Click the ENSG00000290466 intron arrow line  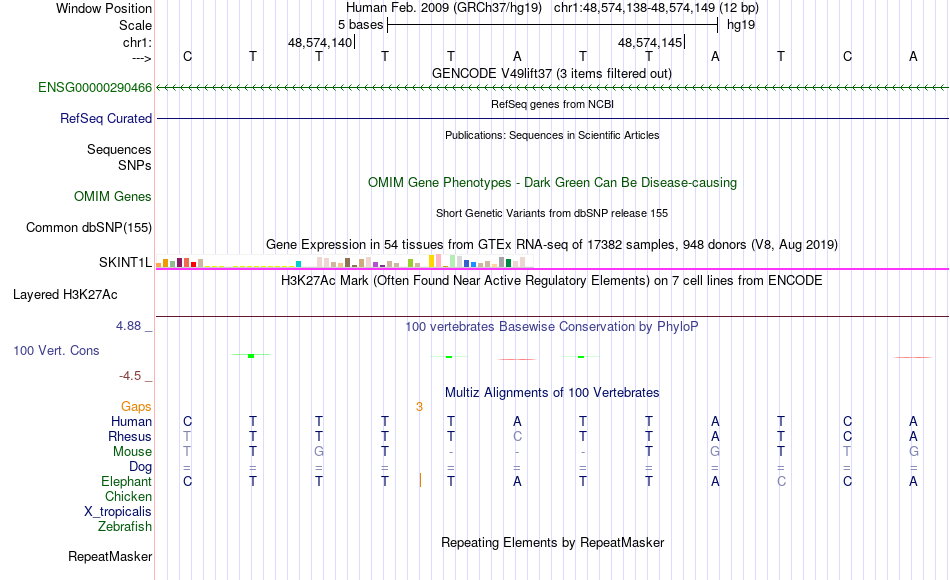[x=553, y=88]
